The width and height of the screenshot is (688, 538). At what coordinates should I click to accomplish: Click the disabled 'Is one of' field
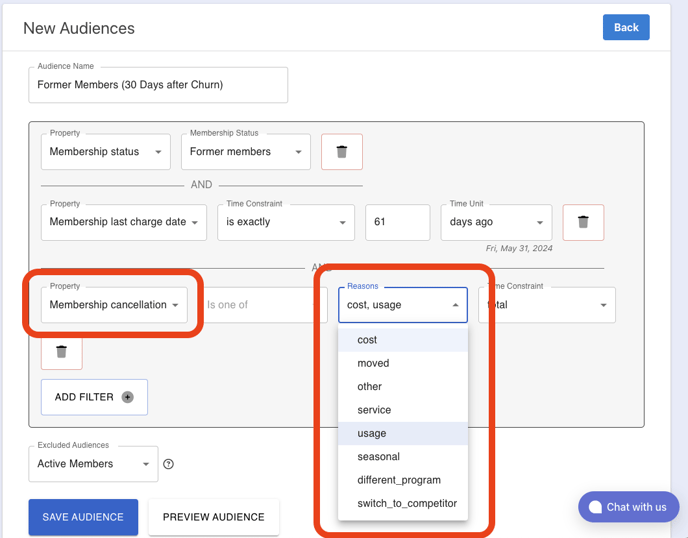(x=262, y=305)
